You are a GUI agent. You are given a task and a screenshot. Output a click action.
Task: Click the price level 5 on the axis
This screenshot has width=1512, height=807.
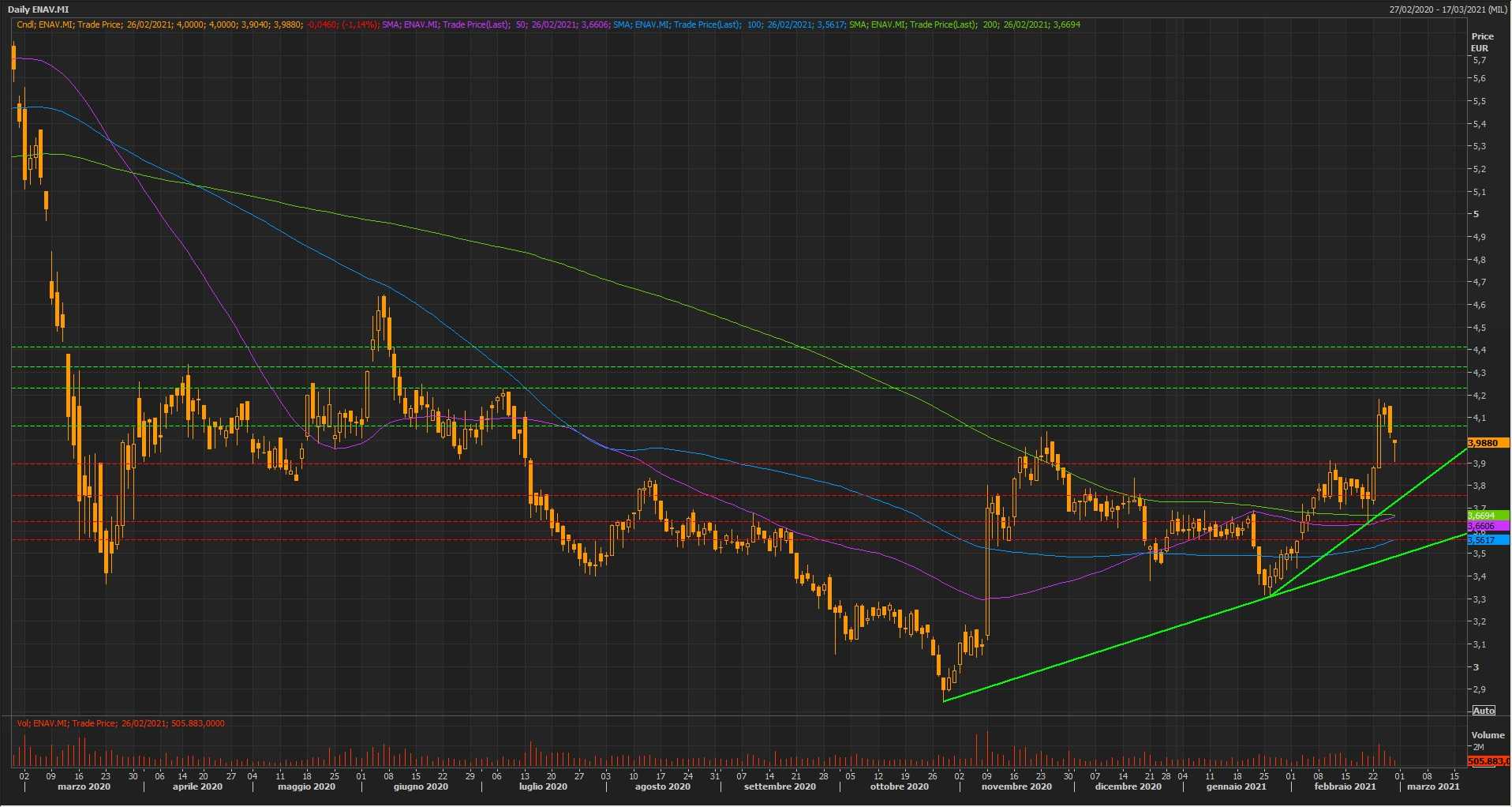(x=1476, y=214)
